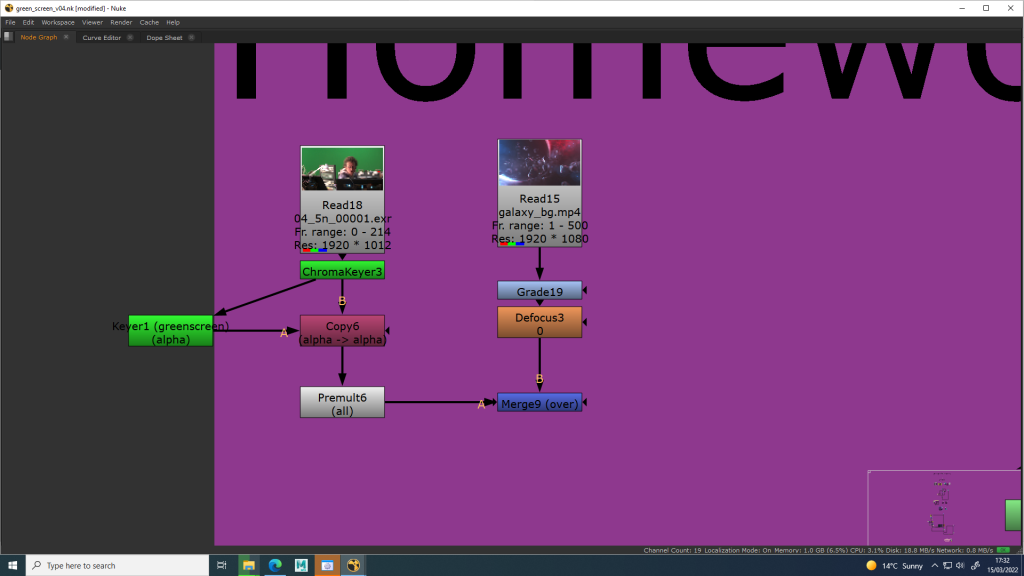Open the Viewer menu
1024x576 pixels.
[92, 22]
